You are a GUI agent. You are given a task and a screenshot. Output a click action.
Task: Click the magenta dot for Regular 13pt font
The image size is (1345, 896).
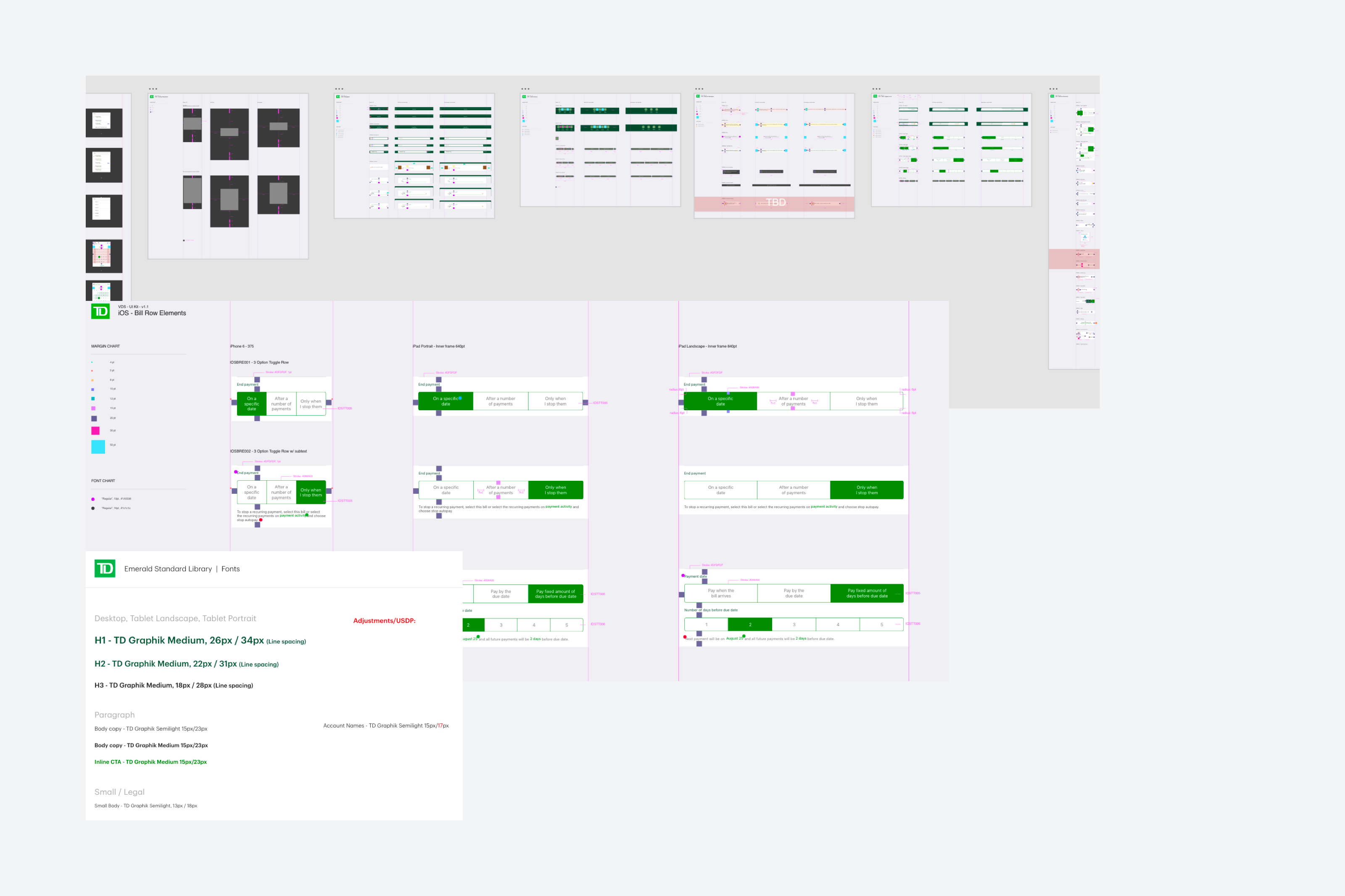(x=93, y=499)
